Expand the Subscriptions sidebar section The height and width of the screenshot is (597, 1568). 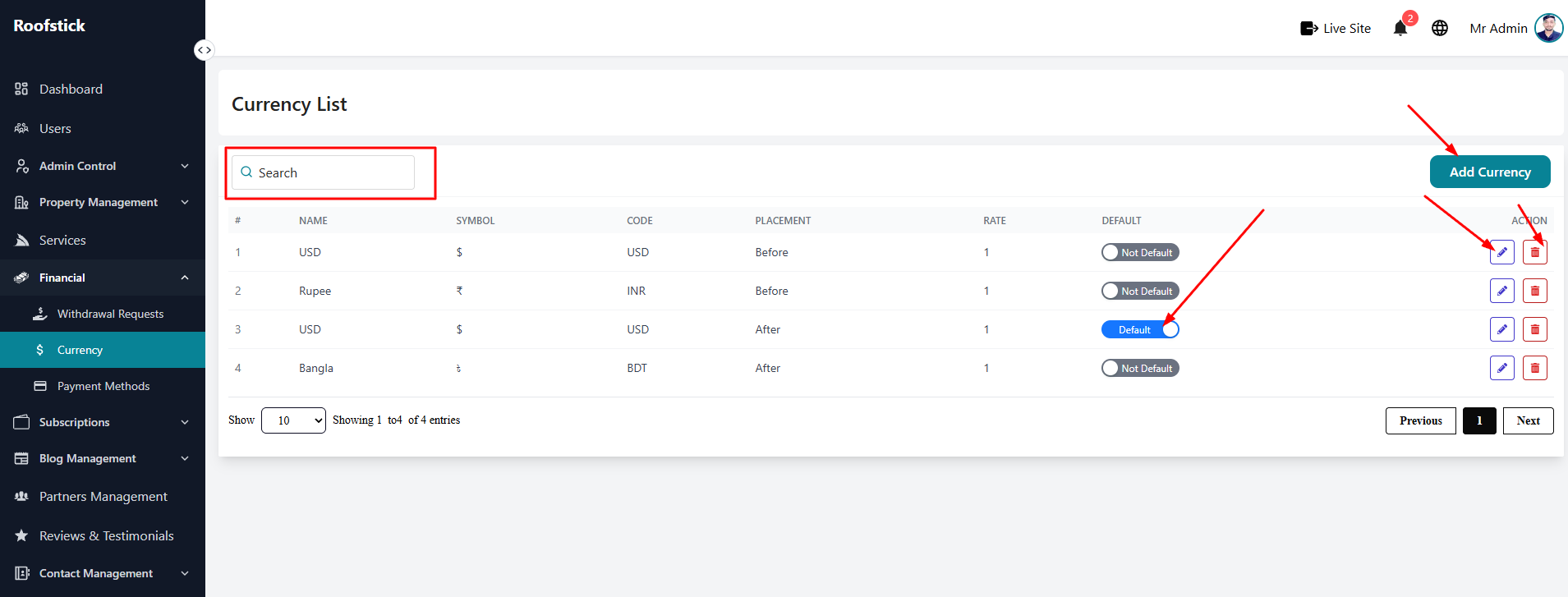click(x=103, y=422)
